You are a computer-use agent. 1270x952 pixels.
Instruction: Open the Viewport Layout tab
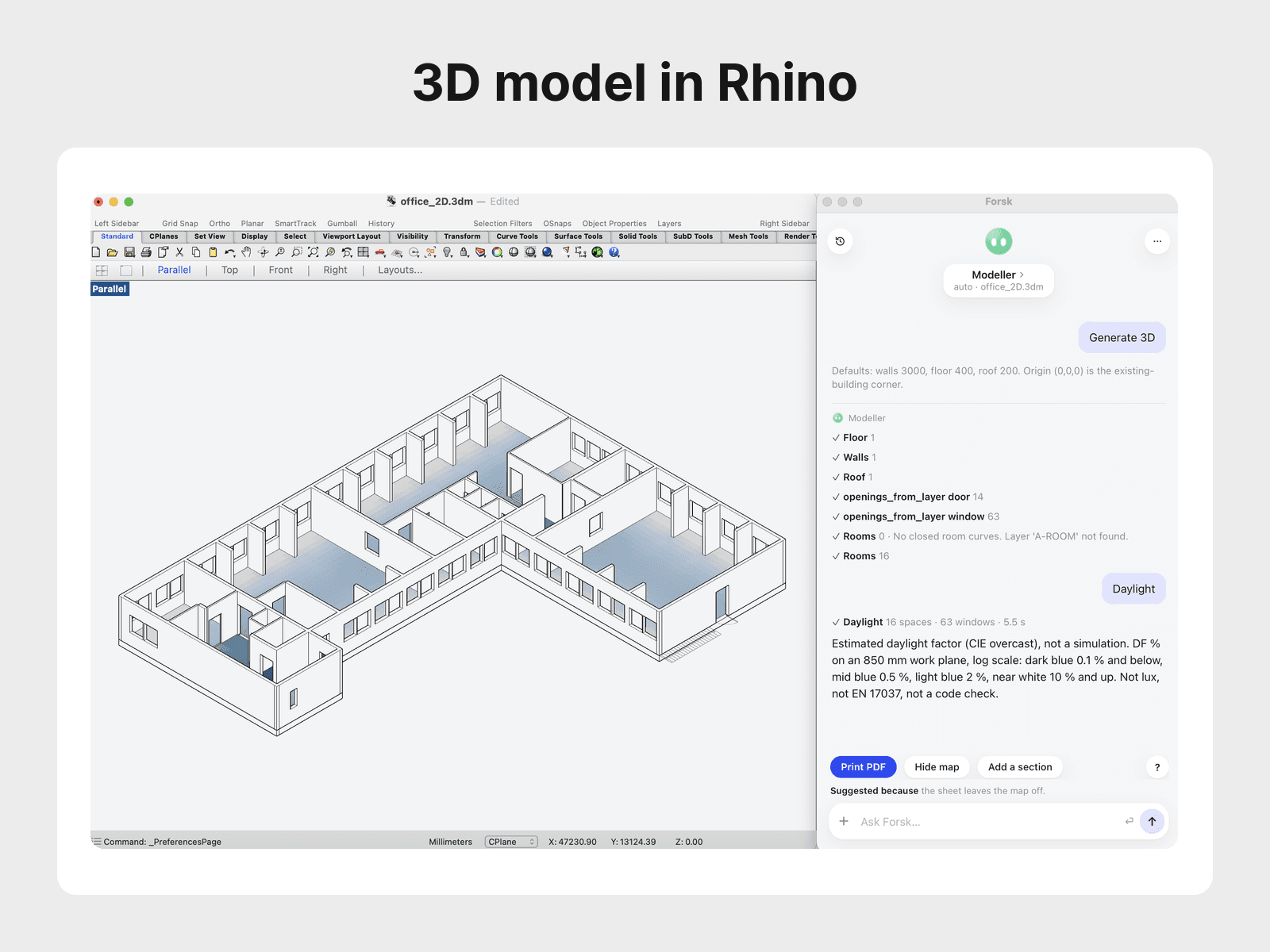(x=352, y=236)
